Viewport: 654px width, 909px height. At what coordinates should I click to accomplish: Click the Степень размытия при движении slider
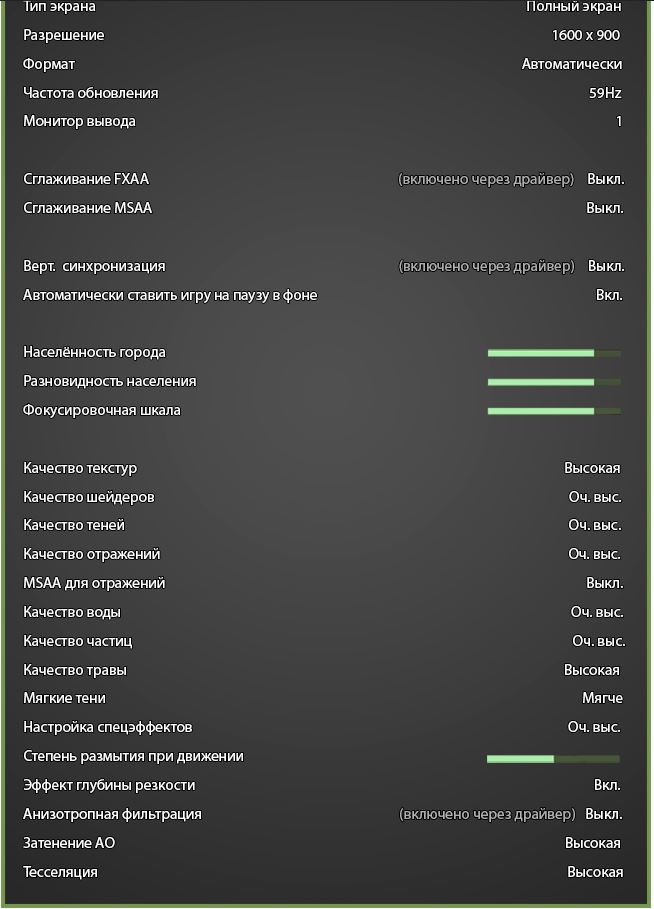[553, 759]
